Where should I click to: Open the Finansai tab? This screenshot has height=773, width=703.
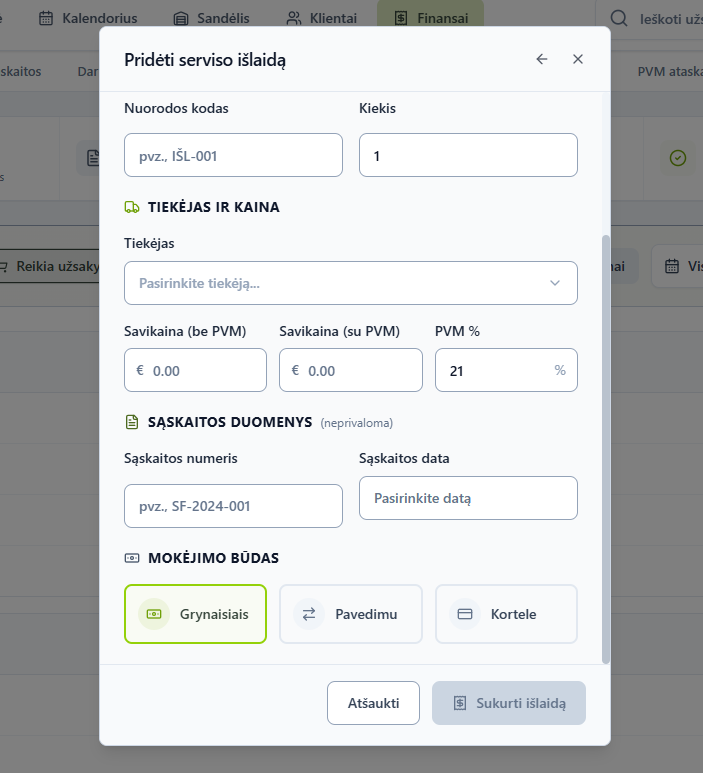(x=430, y=18)
